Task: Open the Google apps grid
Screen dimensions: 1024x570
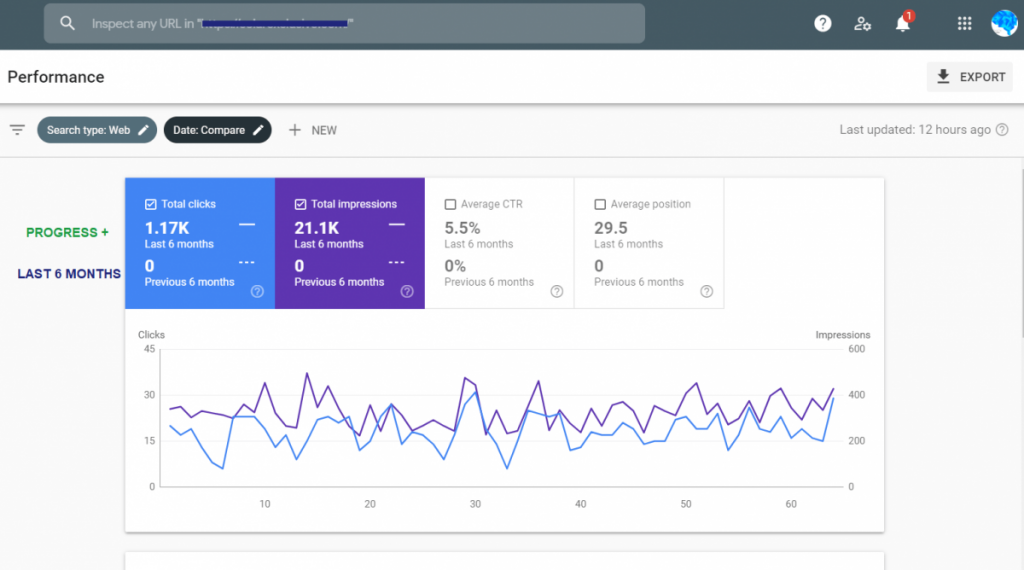Action: click(x=965, y=24)
